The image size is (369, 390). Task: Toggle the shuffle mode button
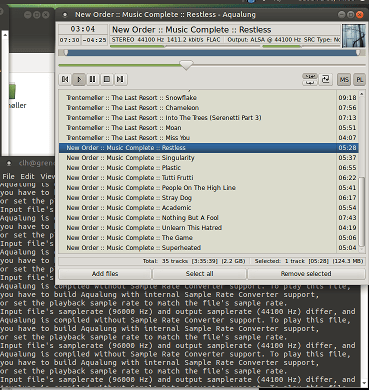tap(325, 79)
